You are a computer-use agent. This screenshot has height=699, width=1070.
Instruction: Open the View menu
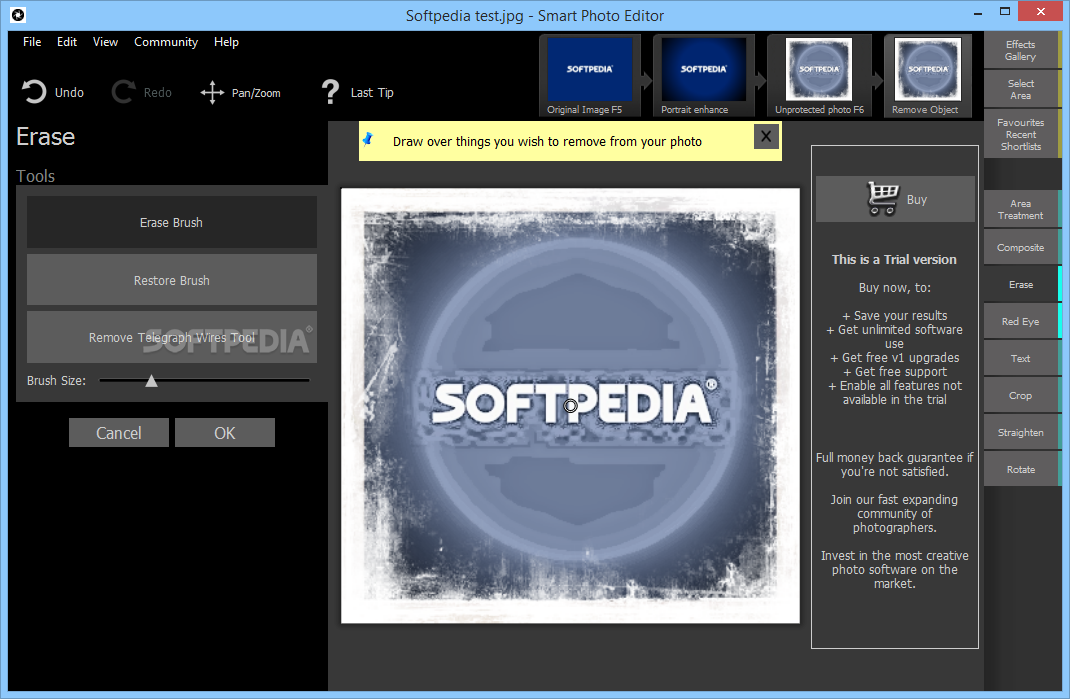[105, 42]
